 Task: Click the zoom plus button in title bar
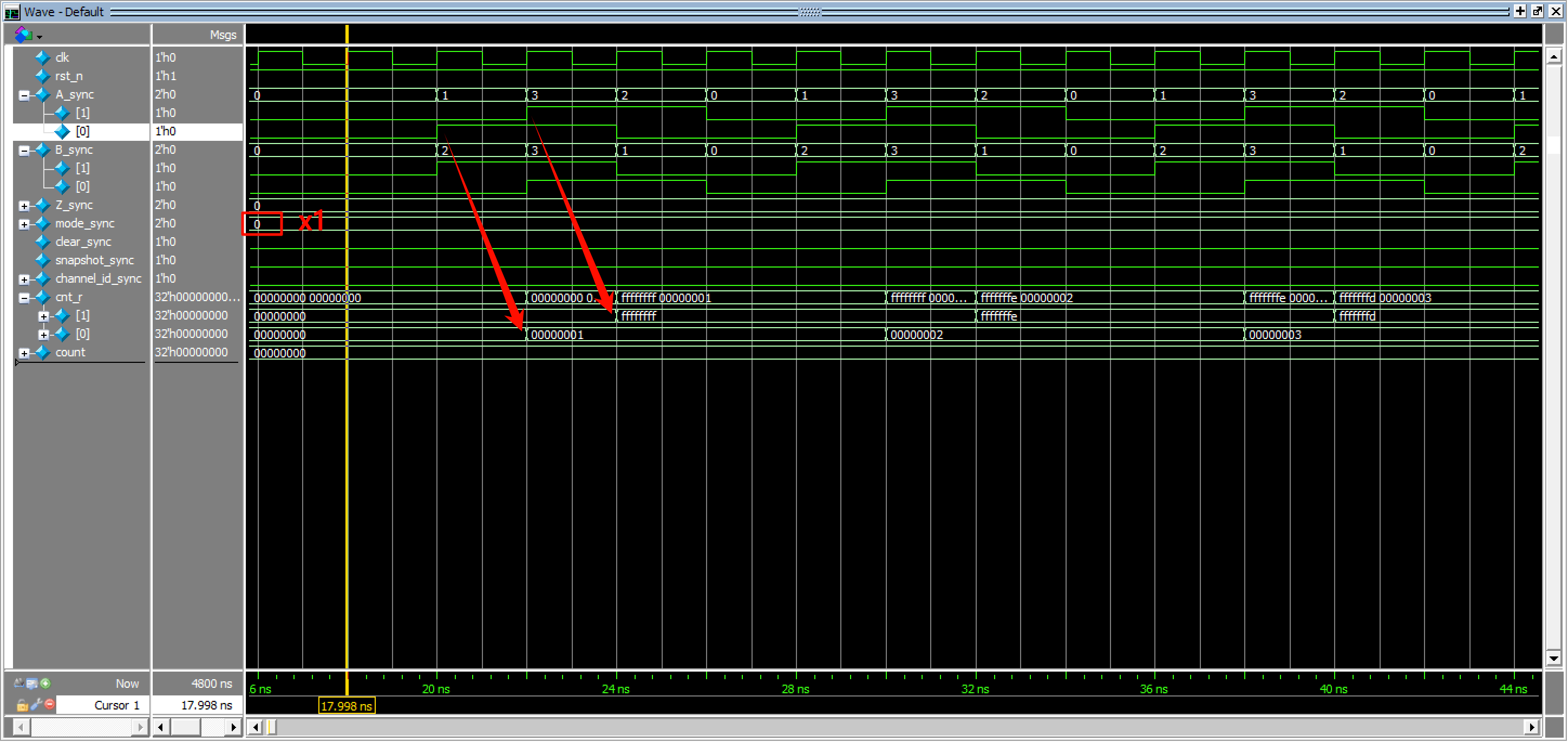(1520, 11)
